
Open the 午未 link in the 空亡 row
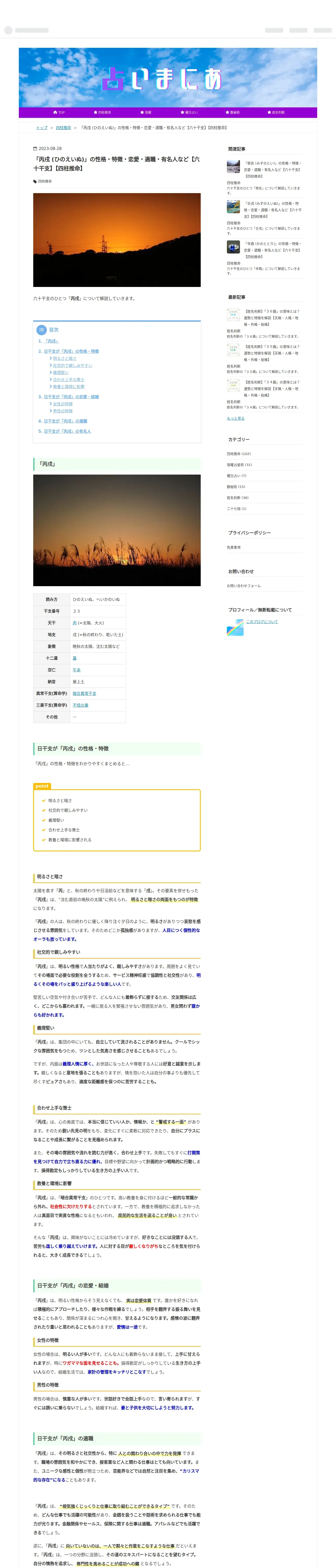coord(77,670)
